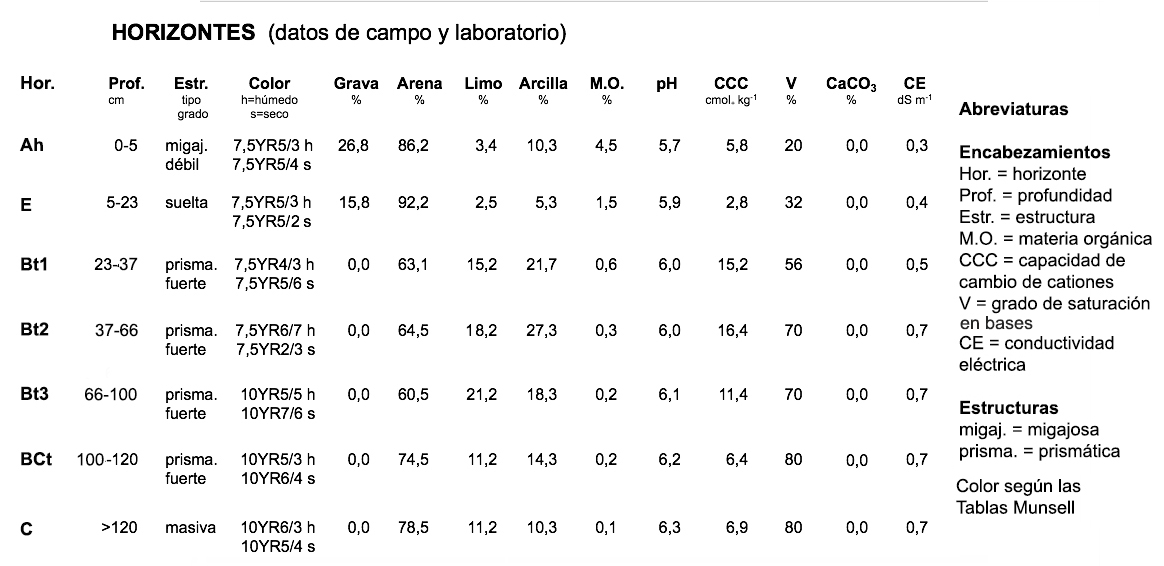The height and width of the screenshot is (566, 1164).
Task: Select the Grava column header
Action: pyautogui.click(x=356, y=84)
